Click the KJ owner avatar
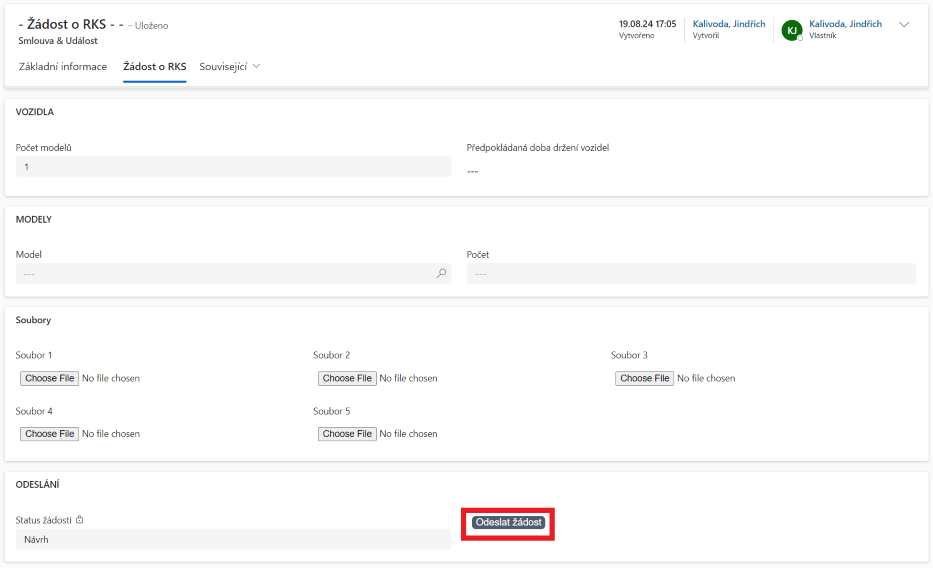The height and width of the screenshot is (568, 933). [791, 30]
